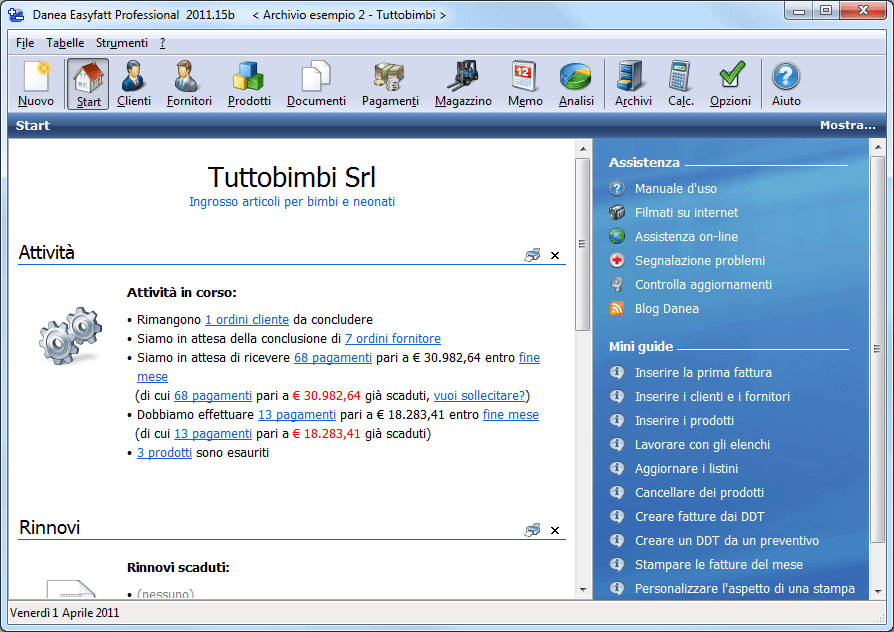Viewport: 894px width, 632px height.
Task: Open Lavorare con gli elenchi guide
Action: pos(702,444)
